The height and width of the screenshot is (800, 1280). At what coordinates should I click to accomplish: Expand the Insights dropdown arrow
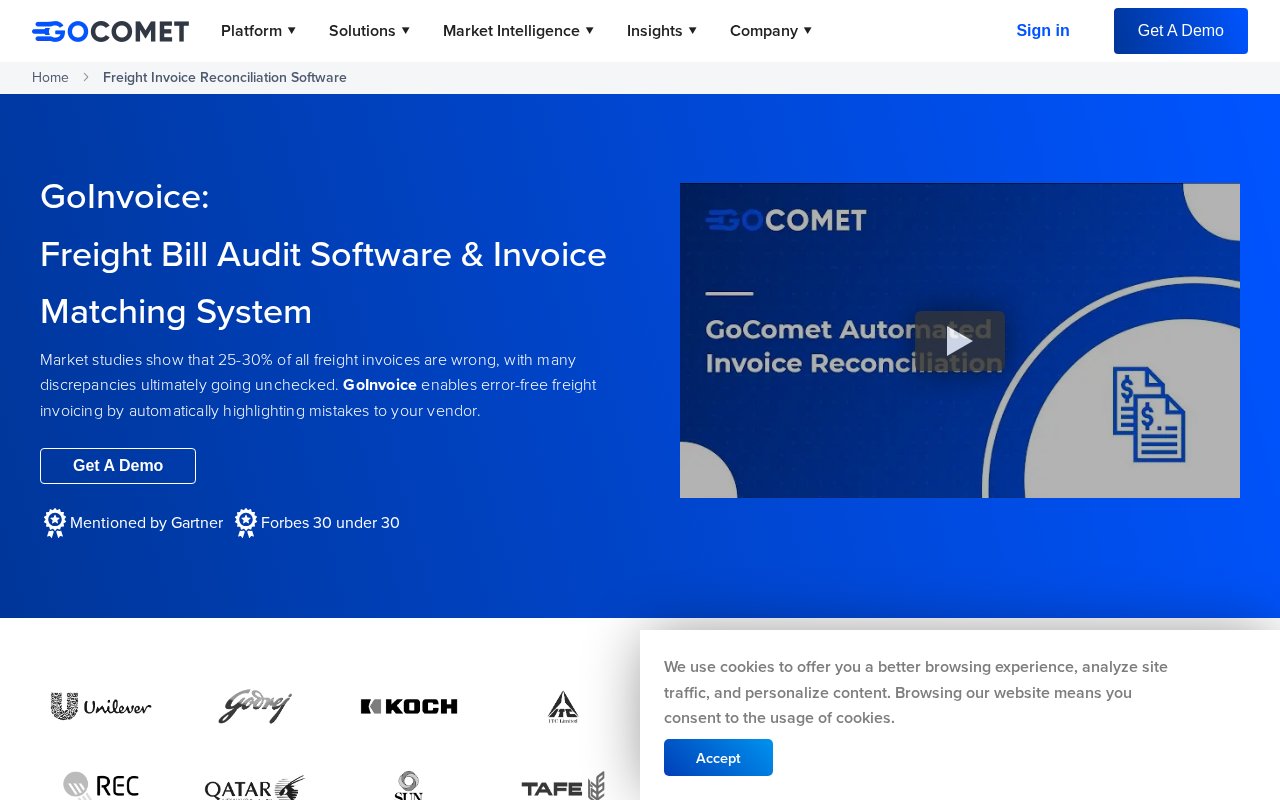(693, 30)
